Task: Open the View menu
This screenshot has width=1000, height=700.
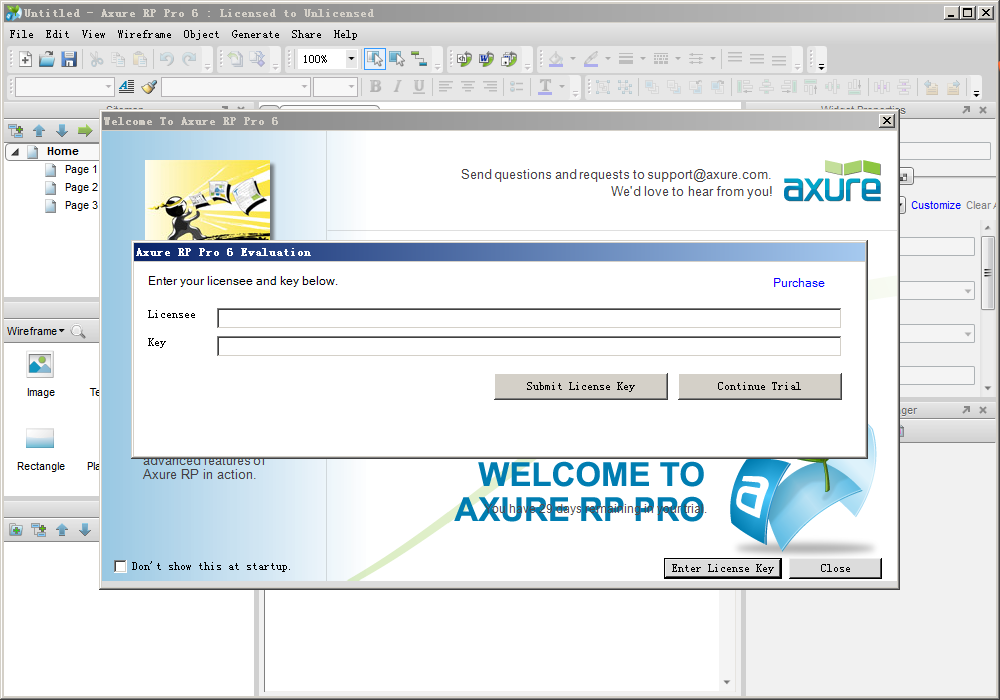Action: (x=94, y=34)
